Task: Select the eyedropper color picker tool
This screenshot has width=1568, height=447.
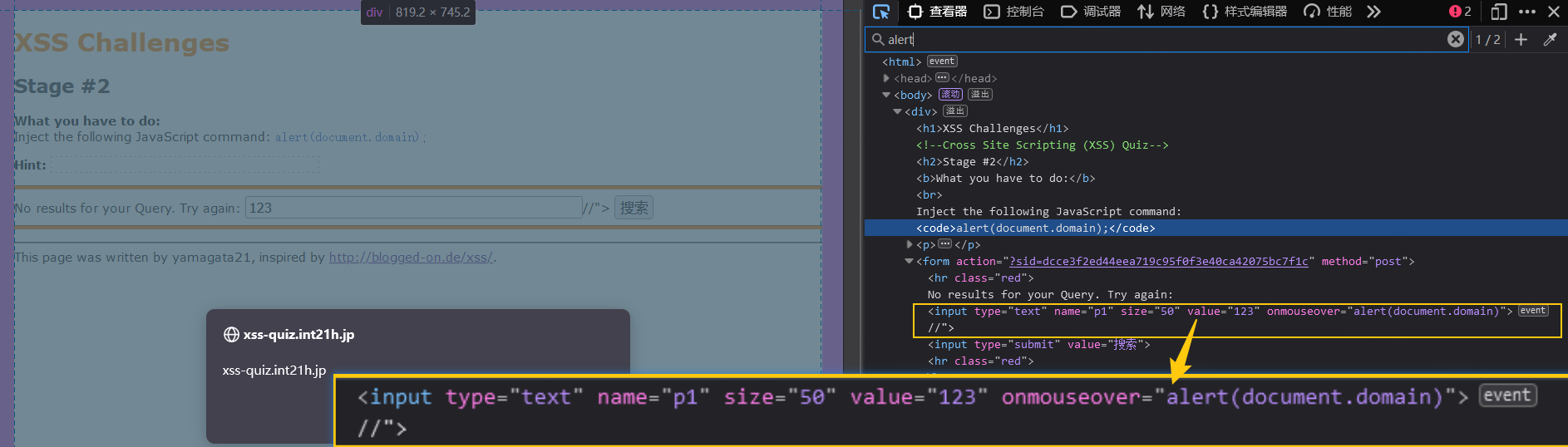Action: click(x=1550, y=39)
